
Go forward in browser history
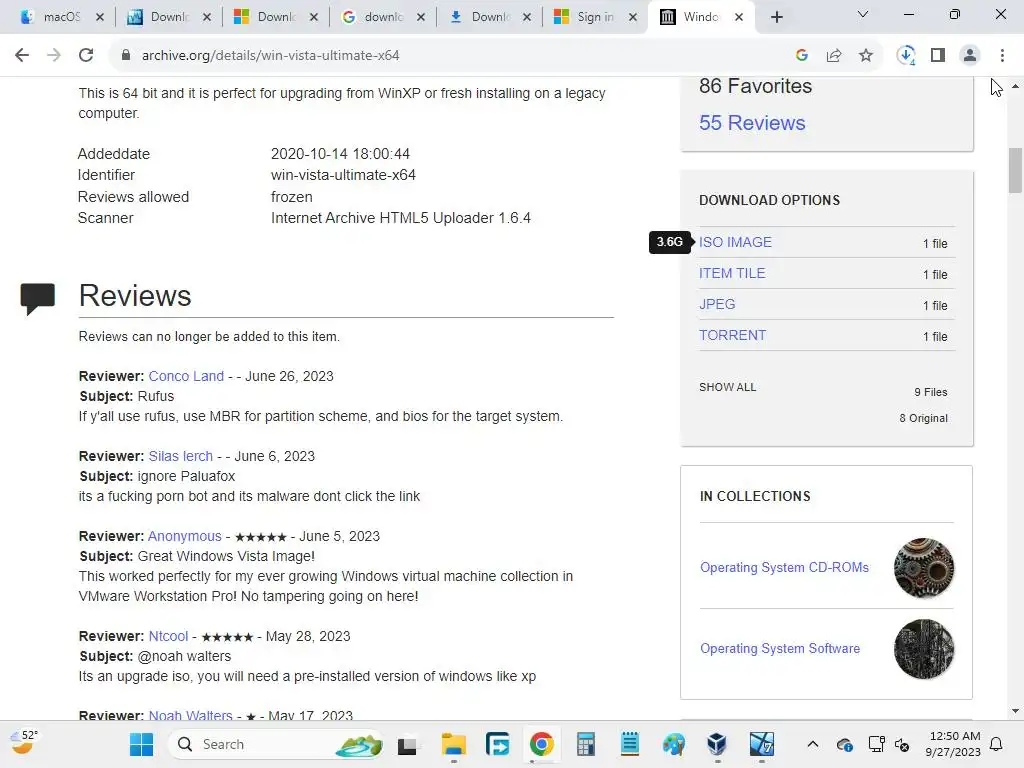54,56
